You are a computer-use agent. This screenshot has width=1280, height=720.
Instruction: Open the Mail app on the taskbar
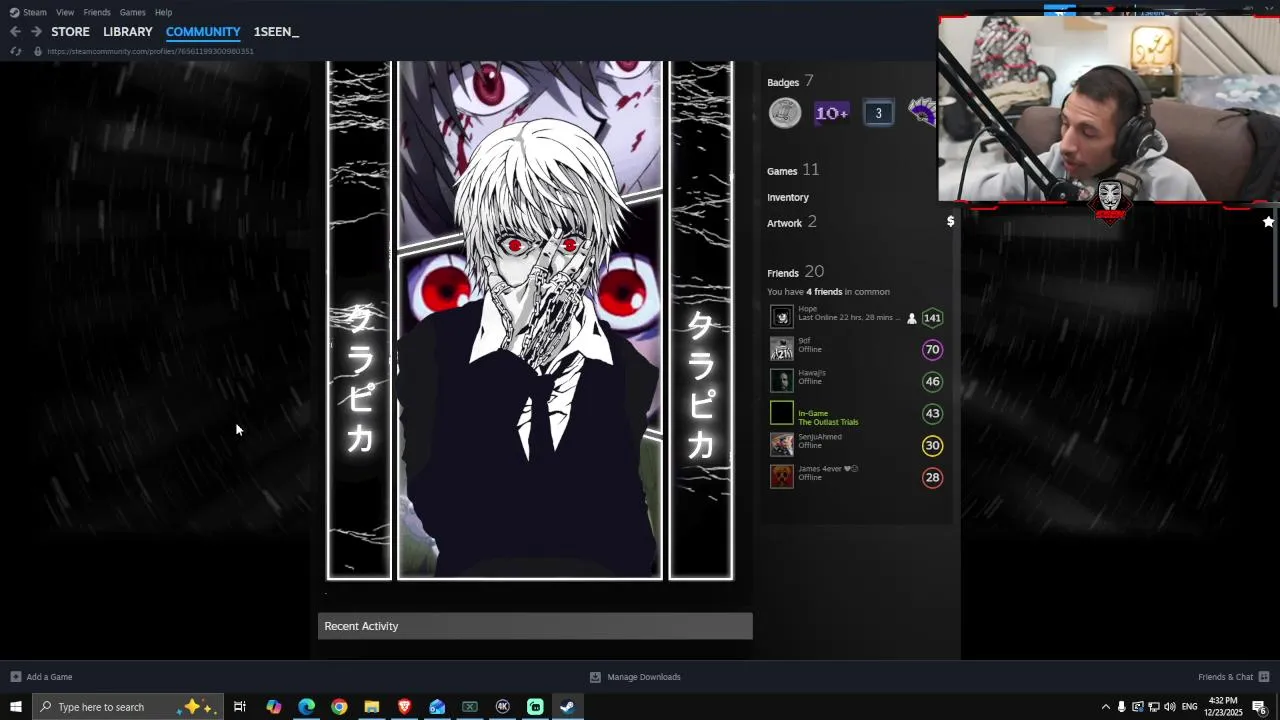pyautogui.click(x=437, y=707)
